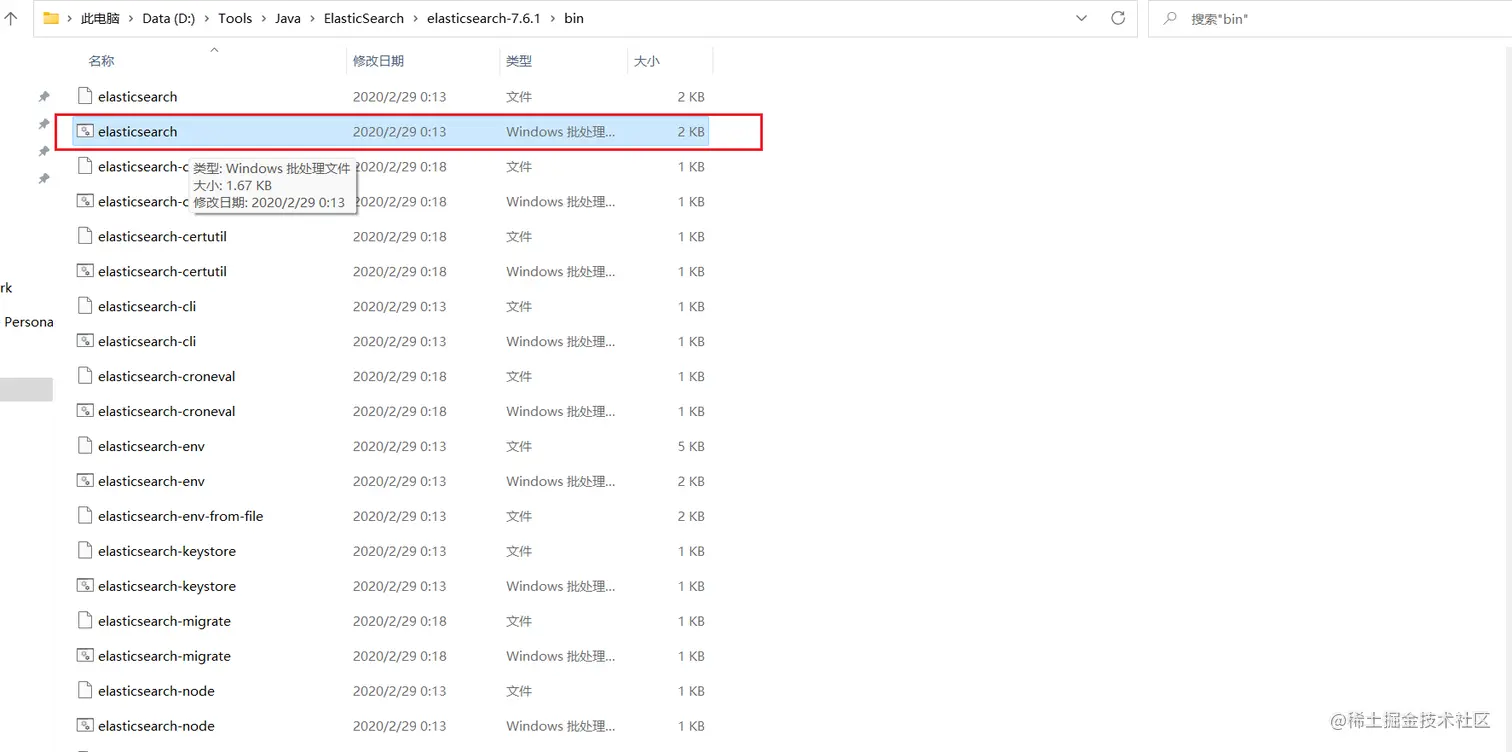This screenshot has width=1512, height=752.
Task: Go to the ElasticSearch folder breadcrumb
Action: click(364, 18)
